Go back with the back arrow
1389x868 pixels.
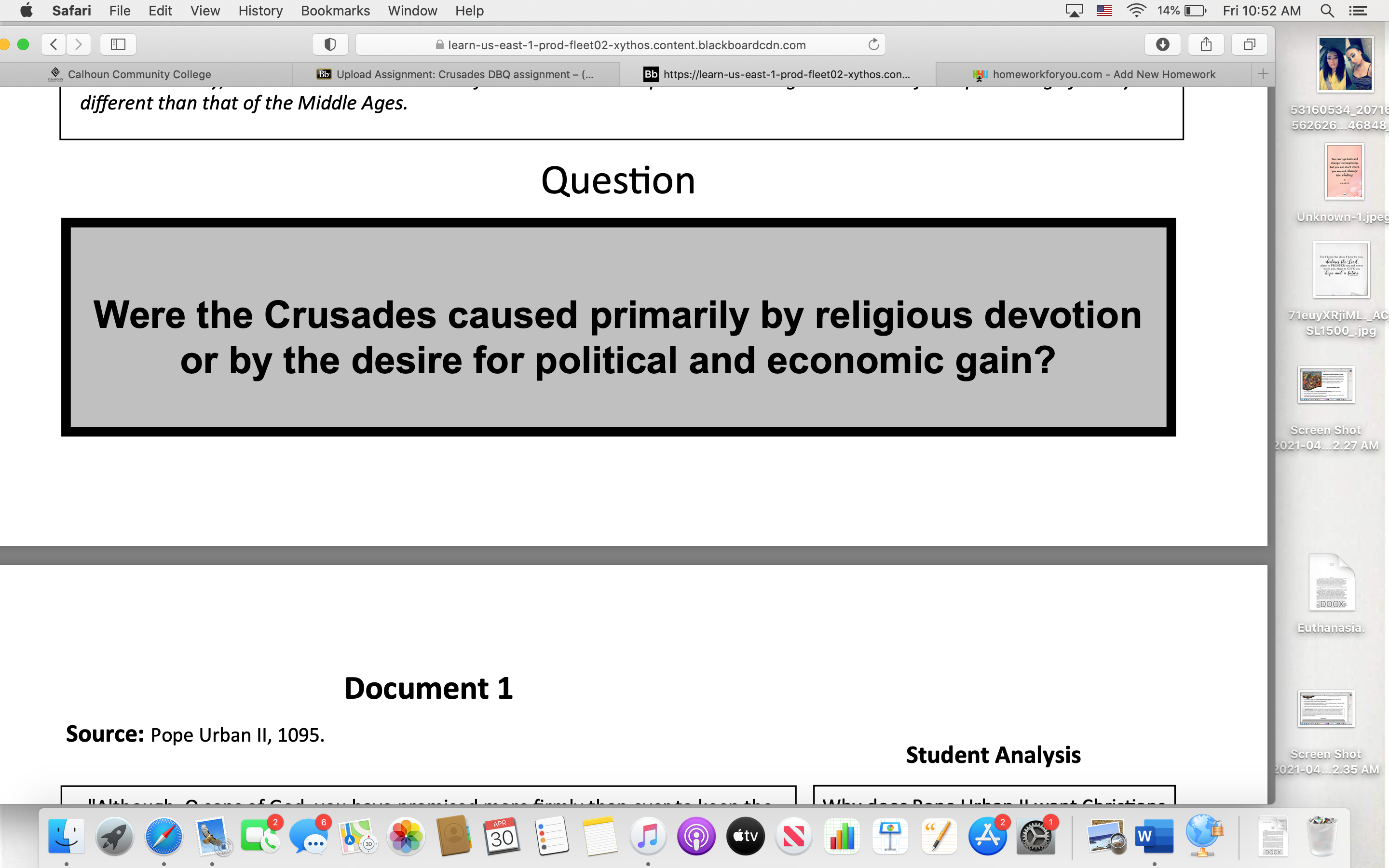[54, 44]
